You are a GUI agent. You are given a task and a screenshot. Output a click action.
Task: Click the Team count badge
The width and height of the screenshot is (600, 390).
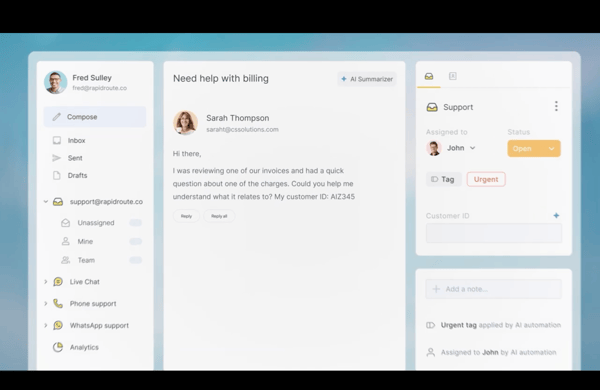(135, 260)
